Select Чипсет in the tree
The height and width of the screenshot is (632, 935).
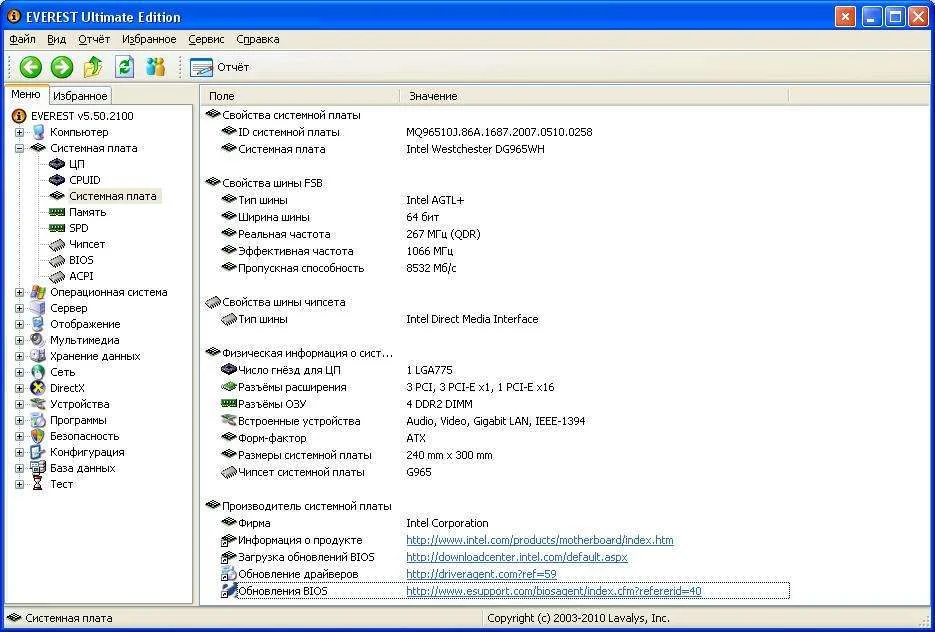point(87,244)
